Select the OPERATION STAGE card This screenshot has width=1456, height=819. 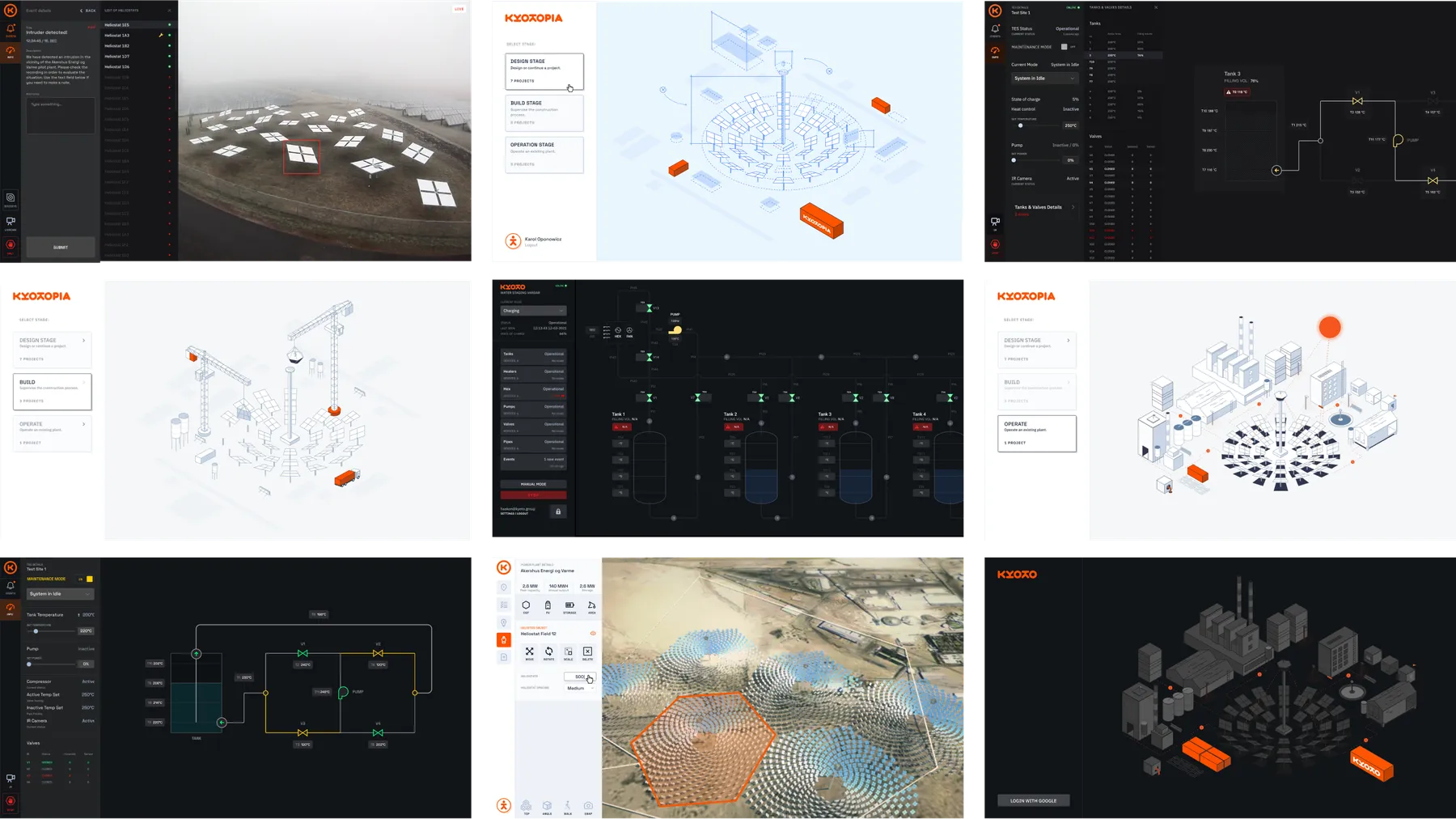[x=544, y=155]
